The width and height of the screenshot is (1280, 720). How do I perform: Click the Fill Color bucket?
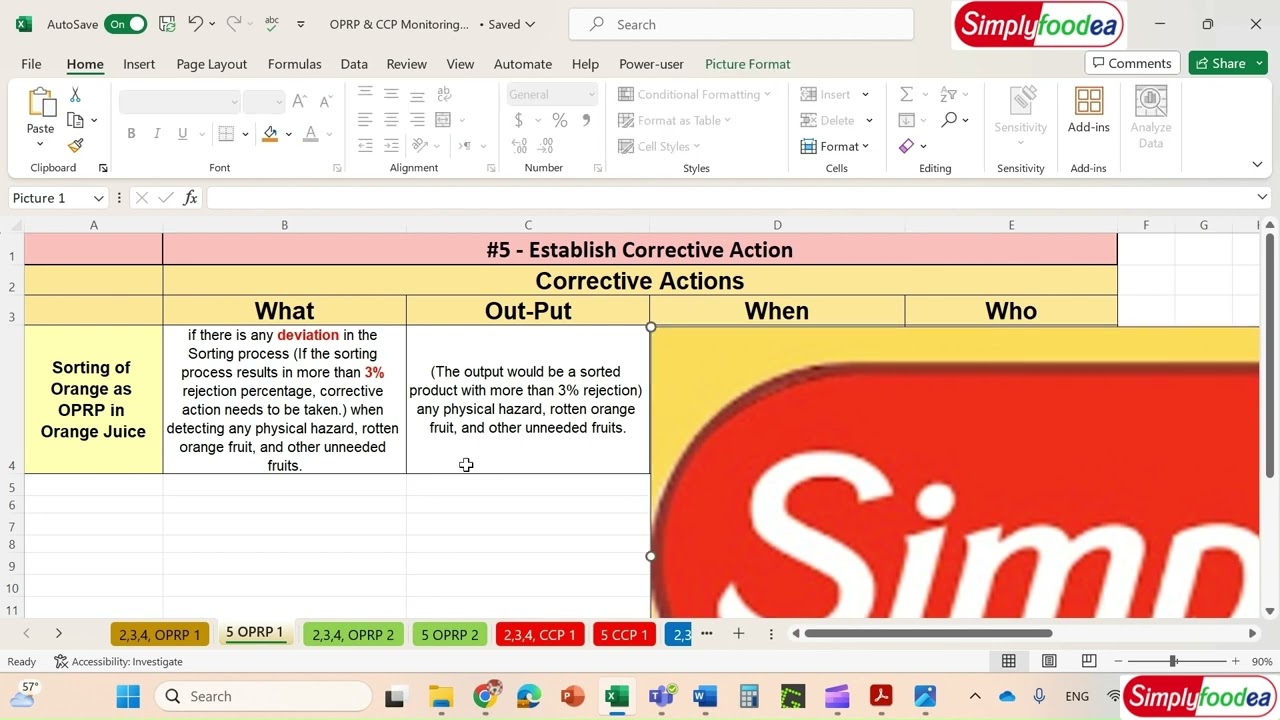270,133
